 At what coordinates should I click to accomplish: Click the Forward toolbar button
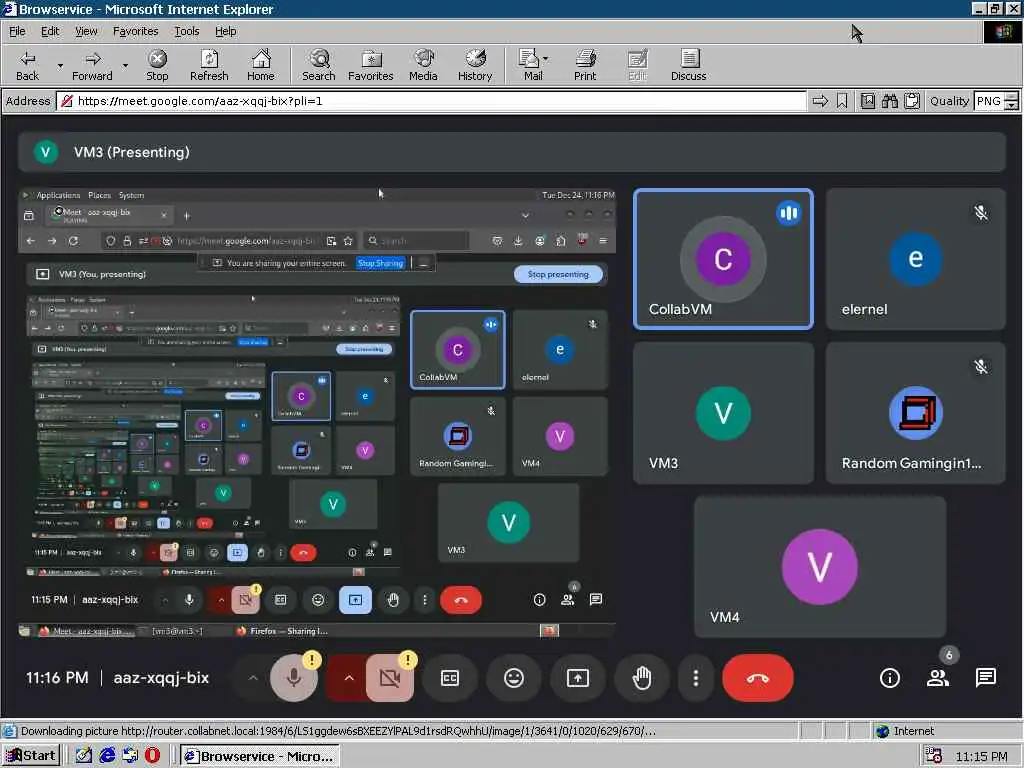[92, 65]
